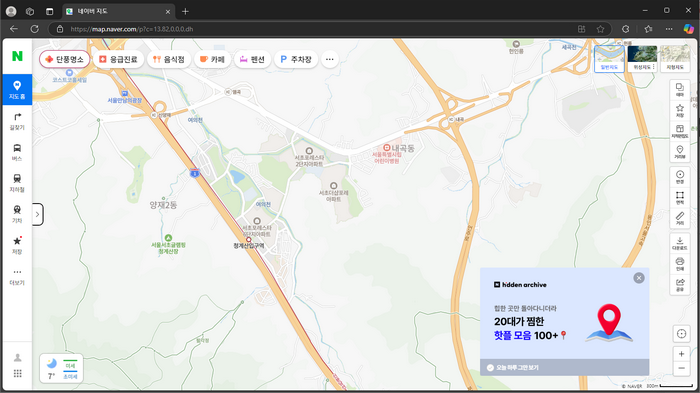This screenshot has height=393, width=700.
Task: Select the 버스 bus icon in sidebar
Action: (x=17, y=152)
